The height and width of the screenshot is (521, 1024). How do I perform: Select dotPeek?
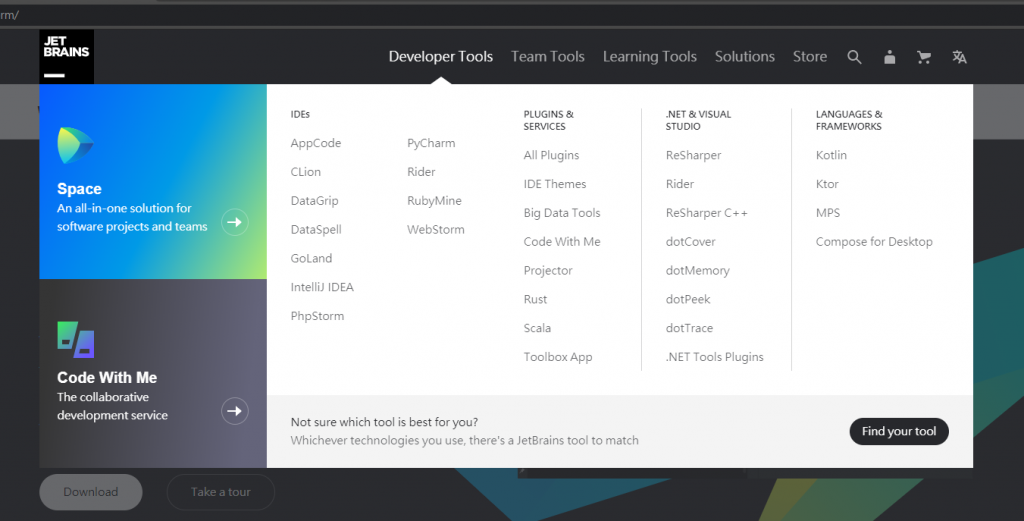point(688,299)
